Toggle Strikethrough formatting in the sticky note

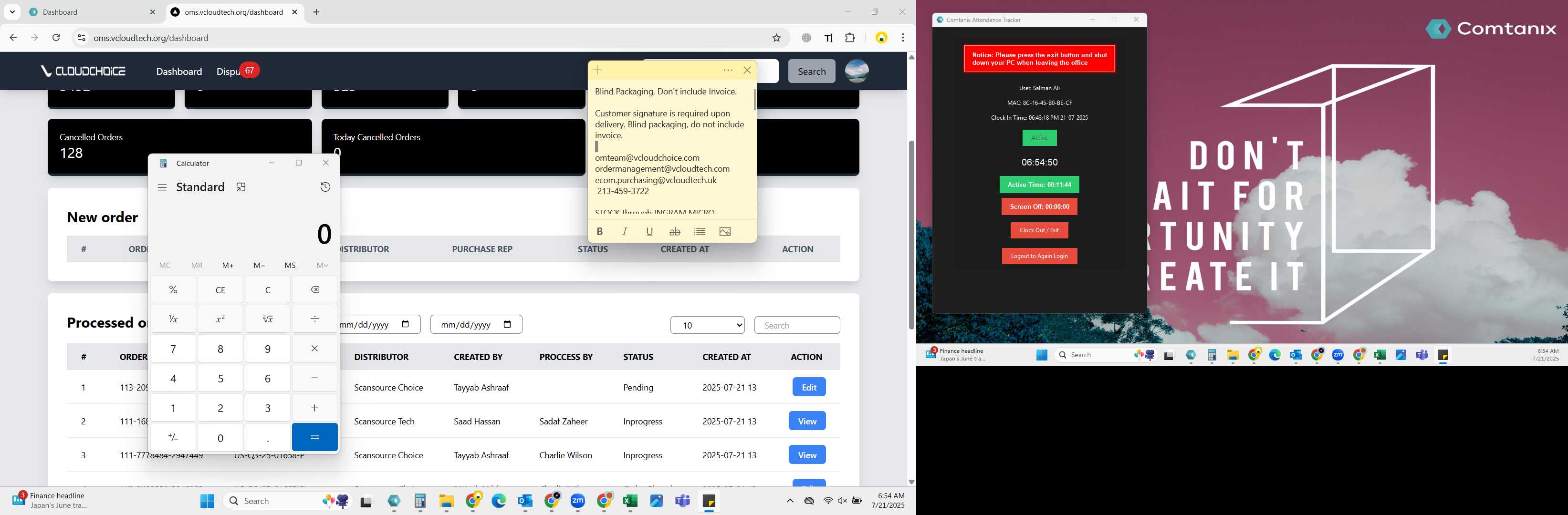[x=674, y=232]
